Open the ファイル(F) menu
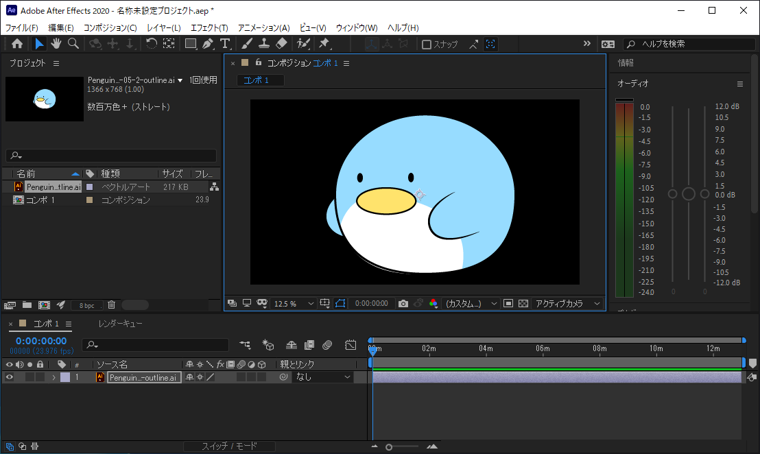The width and height of the screenshot is (760, 454). tap(22, 28)
